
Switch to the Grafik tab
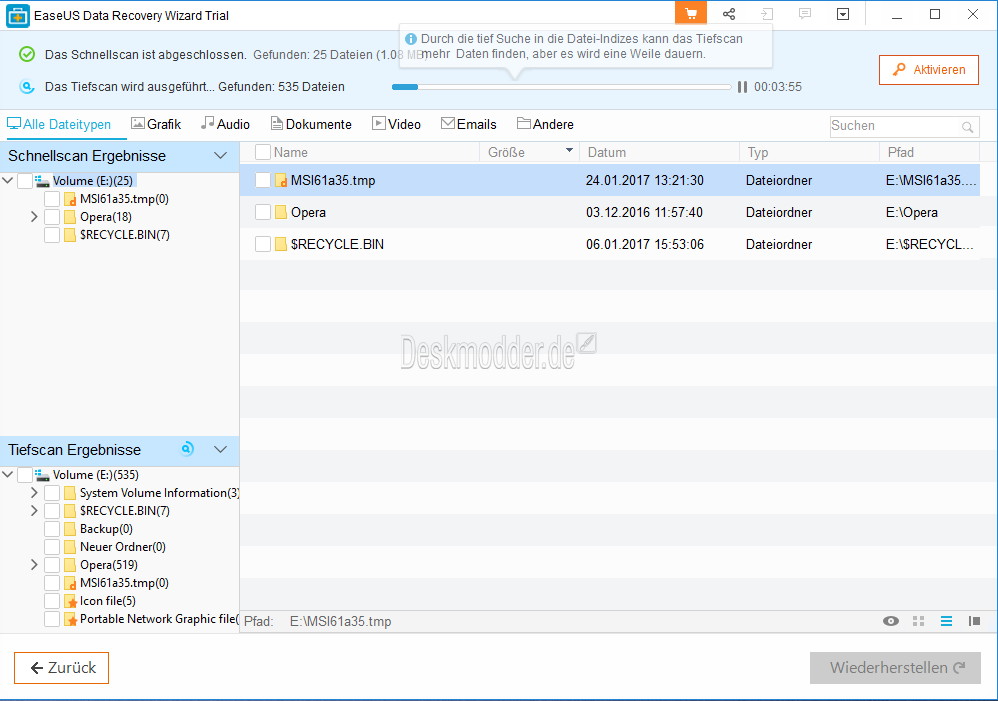(x=156, y=124)
